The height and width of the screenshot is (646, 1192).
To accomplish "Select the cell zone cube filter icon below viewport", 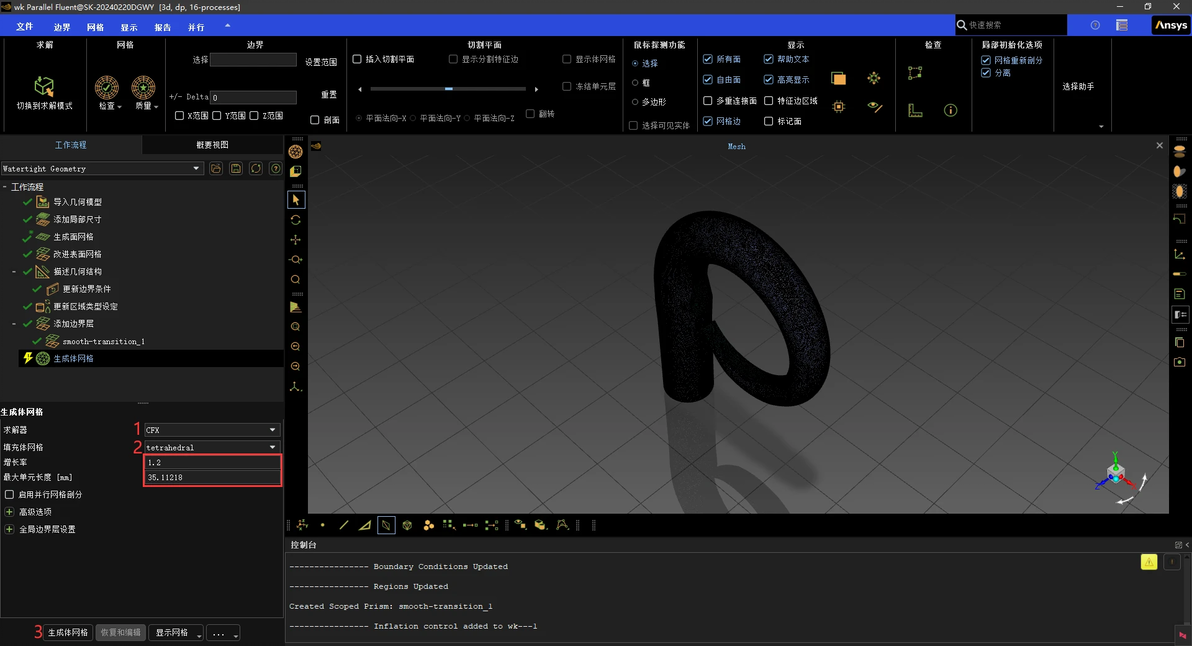I will point(407,525).
